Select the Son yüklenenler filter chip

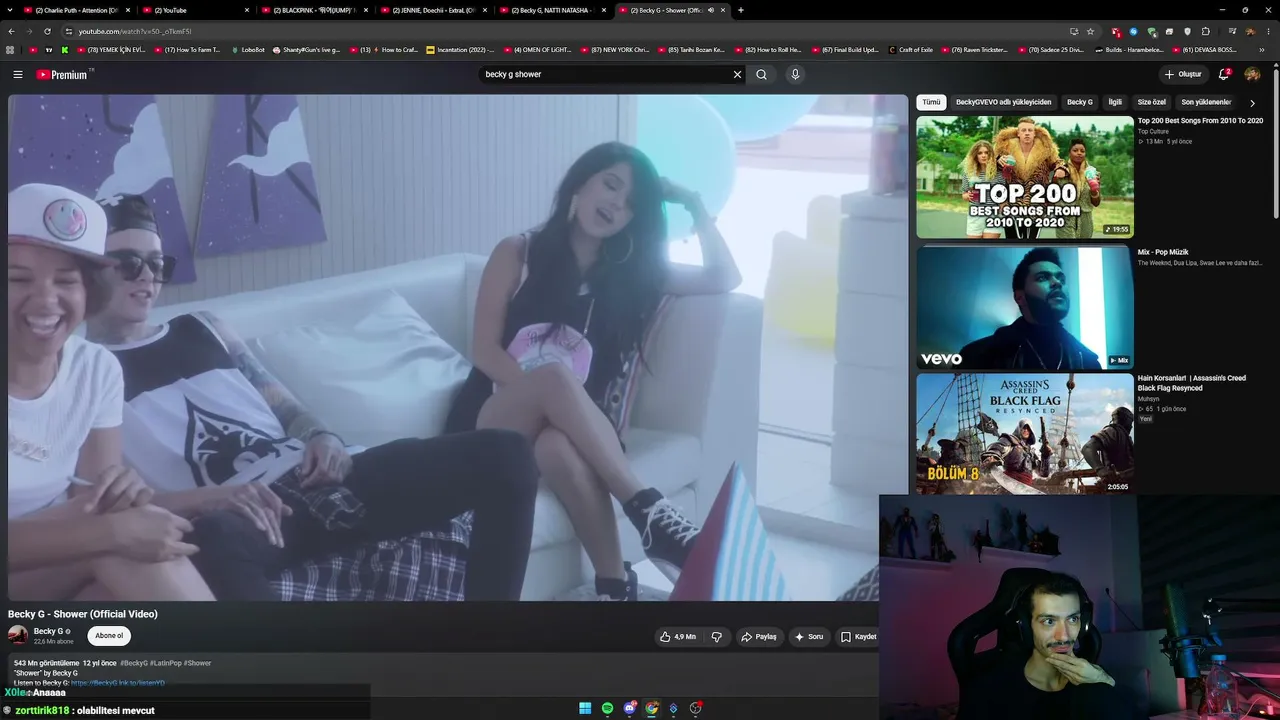pyautogui.click(x=1205, y=102)
